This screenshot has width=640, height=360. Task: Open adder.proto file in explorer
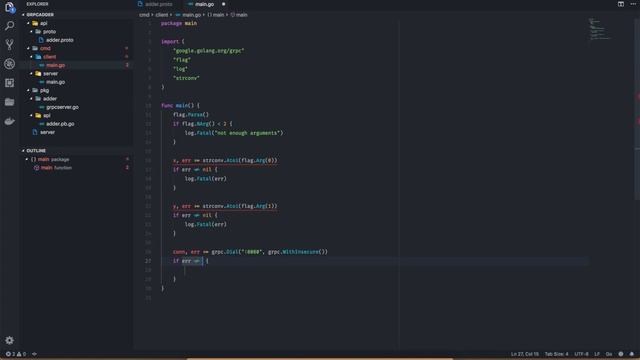pos(60,40)
